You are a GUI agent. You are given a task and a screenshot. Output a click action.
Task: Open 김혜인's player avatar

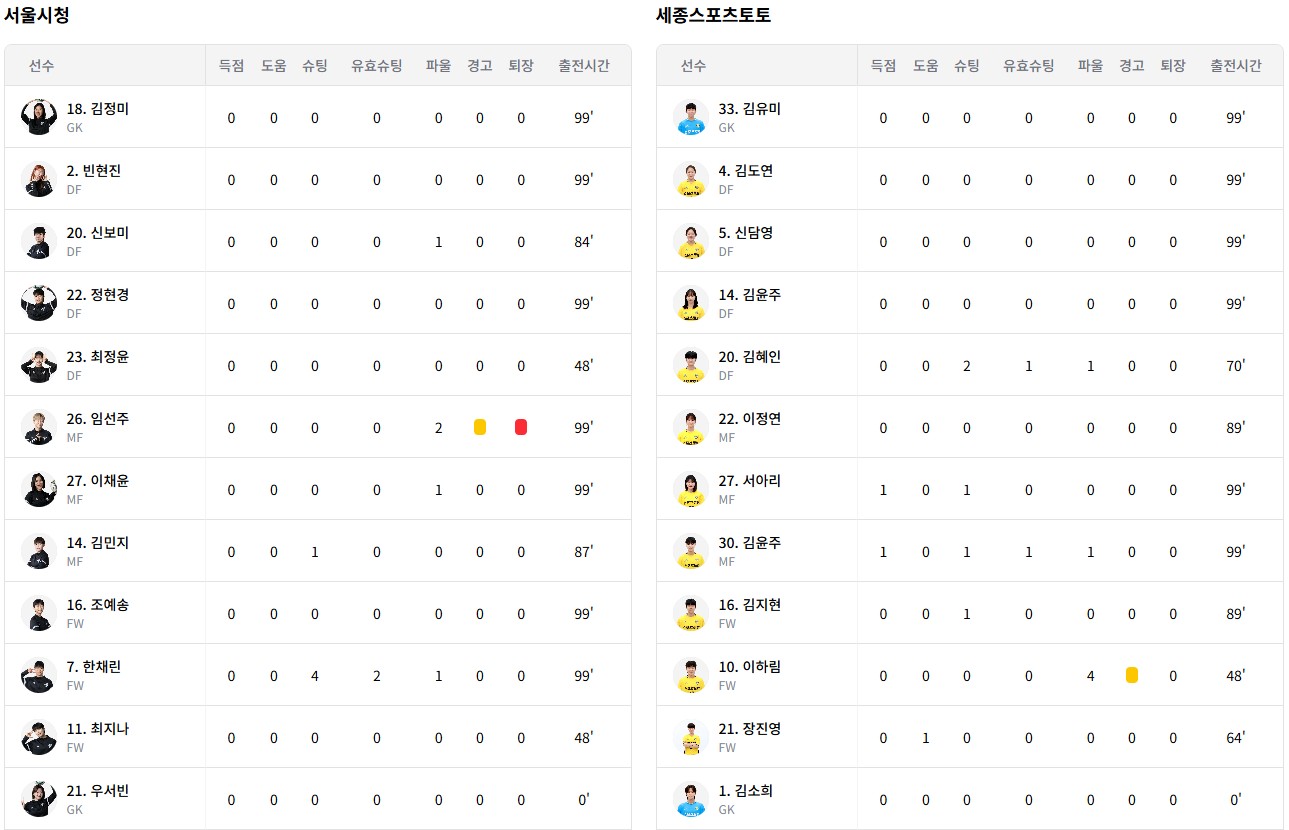point(691,365)
